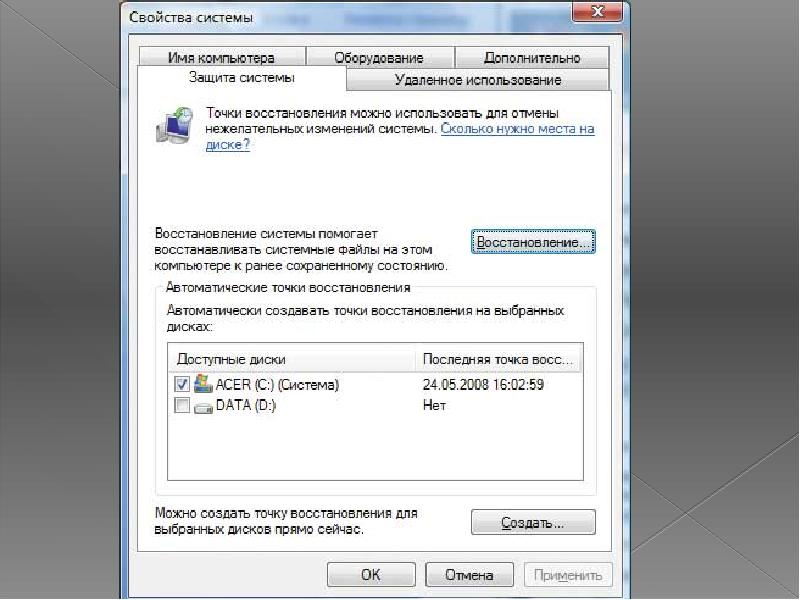Switch to the Удаленное использование tab
The image size is (800, 600).
pyautogui.click(x=478, y=80)
